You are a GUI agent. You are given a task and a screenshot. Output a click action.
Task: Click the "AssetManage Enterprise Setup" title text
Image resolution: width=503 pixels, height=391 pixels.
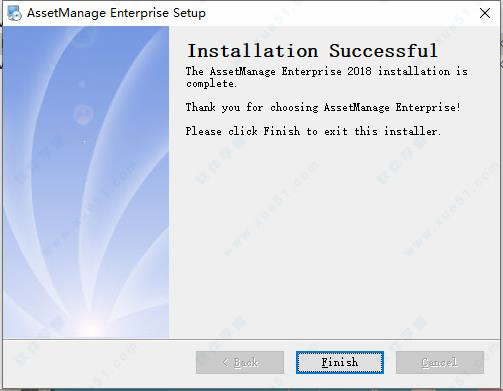coord(116,13)
